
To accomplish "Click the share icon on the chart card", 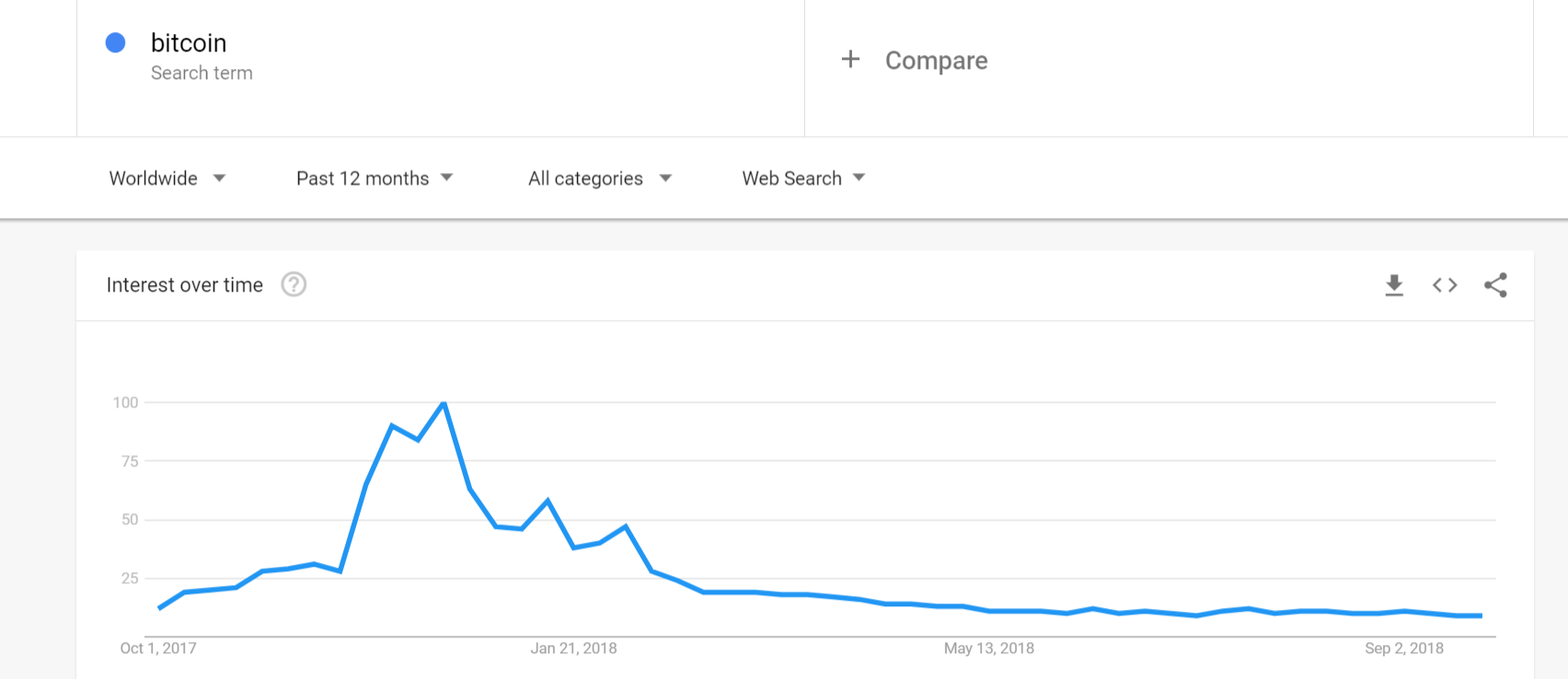I will coord(1495,285).
